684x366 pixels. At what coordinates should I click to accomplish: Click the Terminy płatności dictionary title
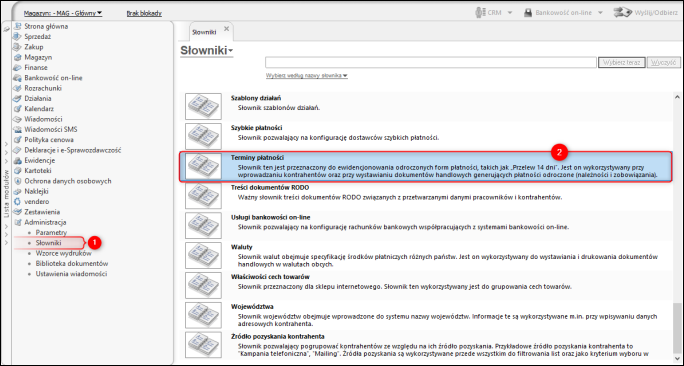pos(257,157)
